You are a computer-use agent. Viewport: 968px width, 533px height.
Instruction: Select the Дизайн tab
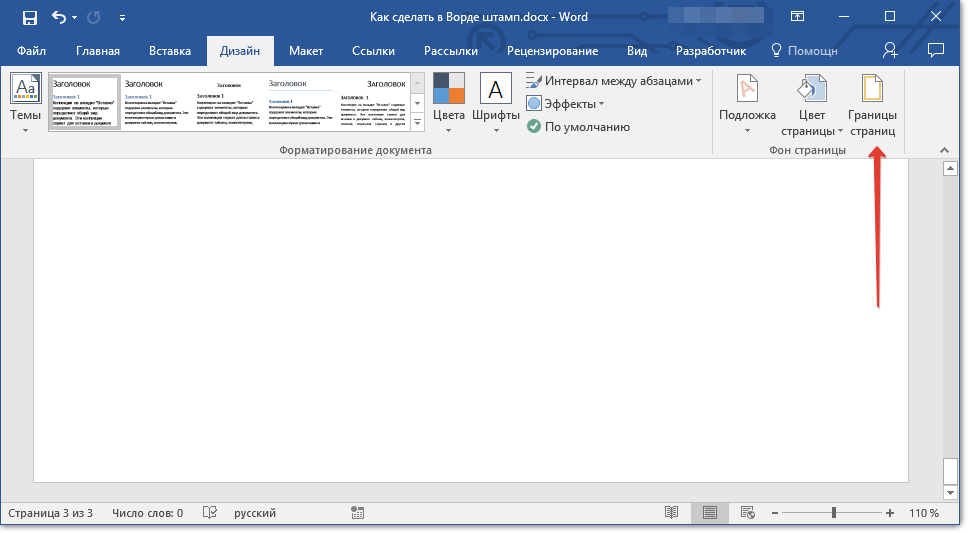pos(240,51)
